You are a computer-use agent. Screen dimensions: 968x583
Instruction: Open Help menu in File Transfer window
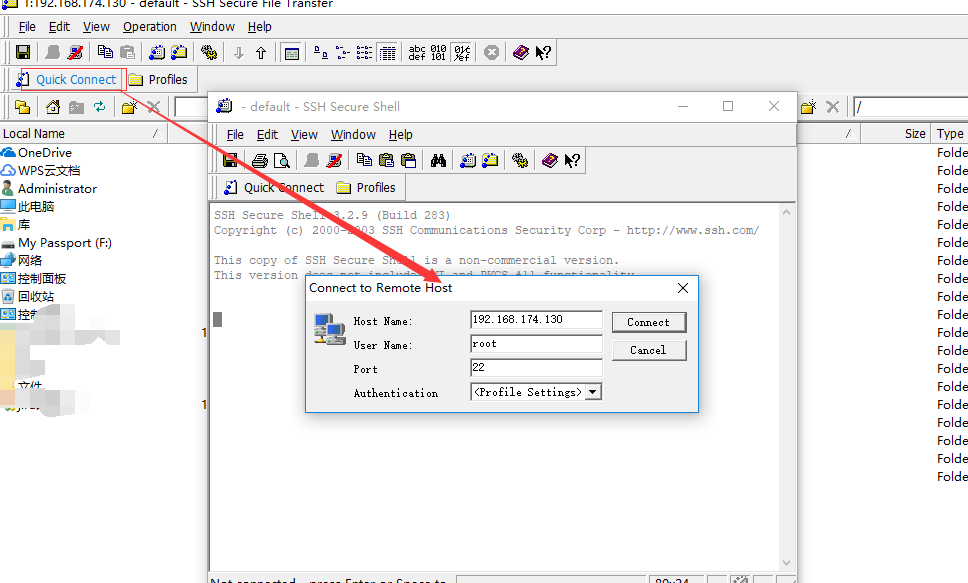[260, 27]
